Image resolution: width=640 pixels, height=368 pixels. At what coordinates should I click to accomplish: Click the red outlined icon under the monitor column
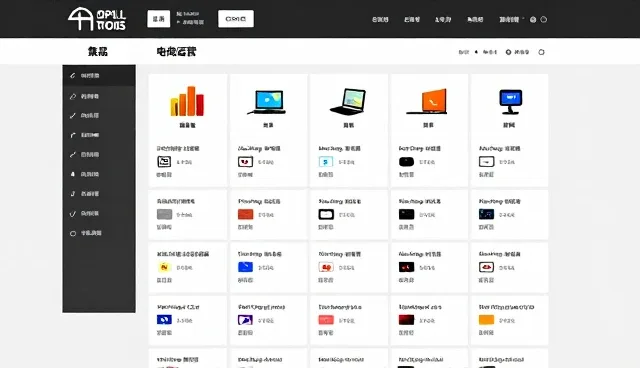pos(487,267)
